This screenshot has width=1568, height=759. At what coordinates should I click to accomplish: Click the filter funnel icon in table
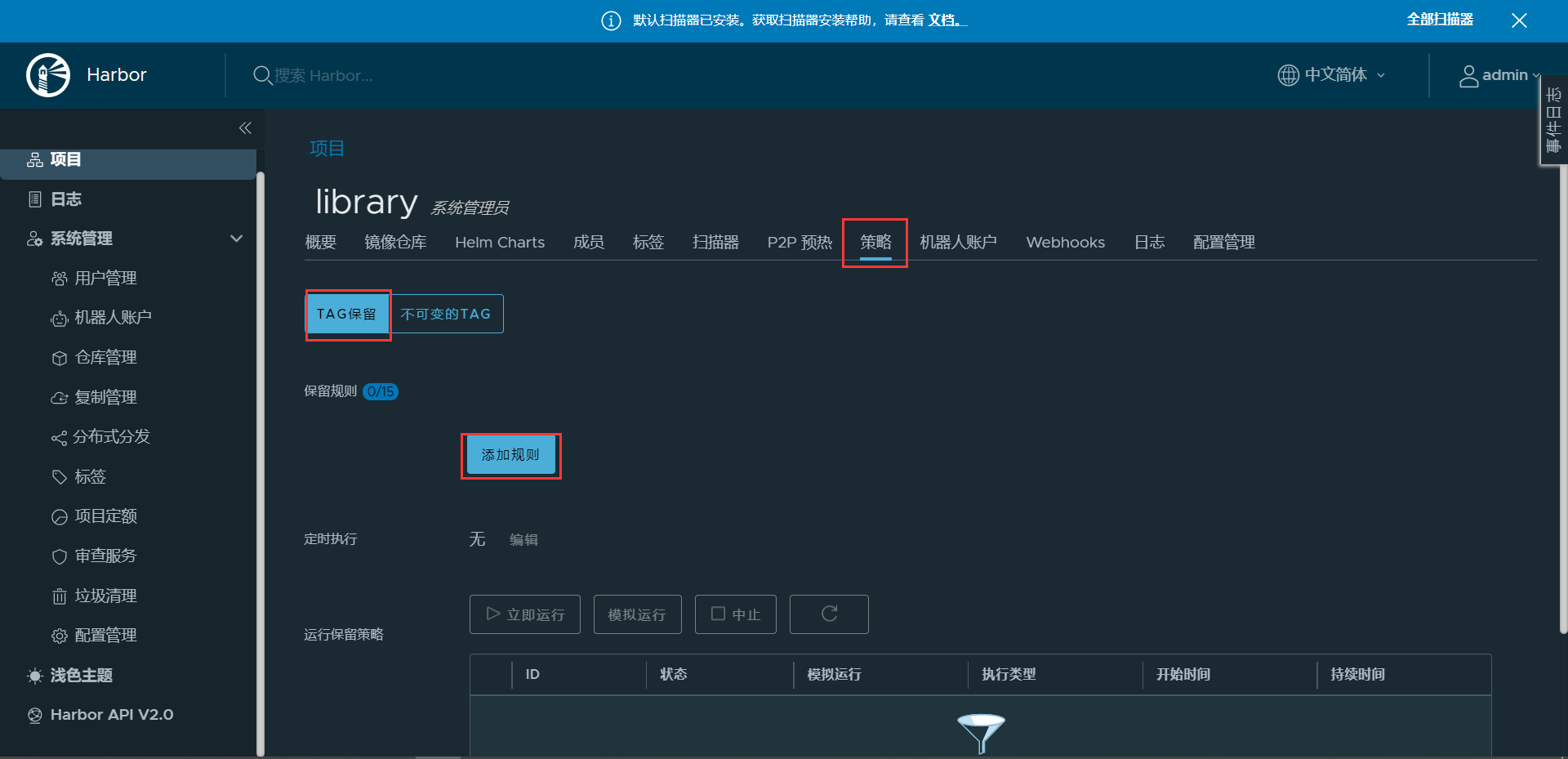click(x=981, y=733)
